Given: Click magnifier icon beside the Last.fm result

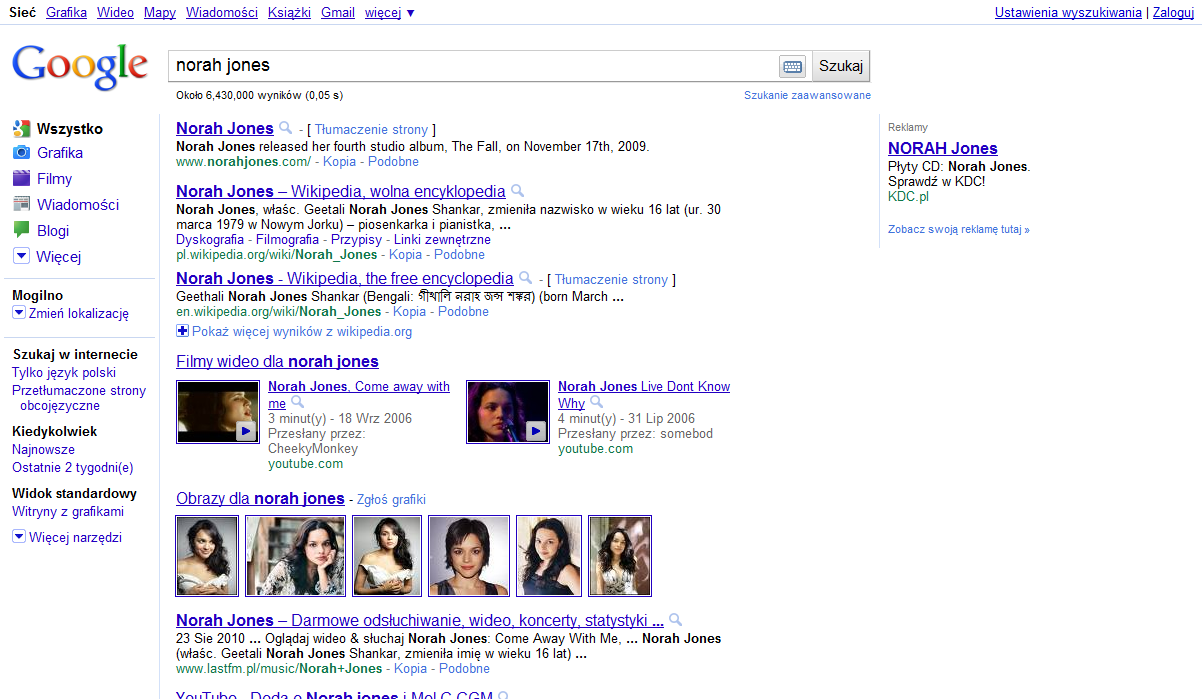Looking at the screenshot, I should [x=675, y=620].
